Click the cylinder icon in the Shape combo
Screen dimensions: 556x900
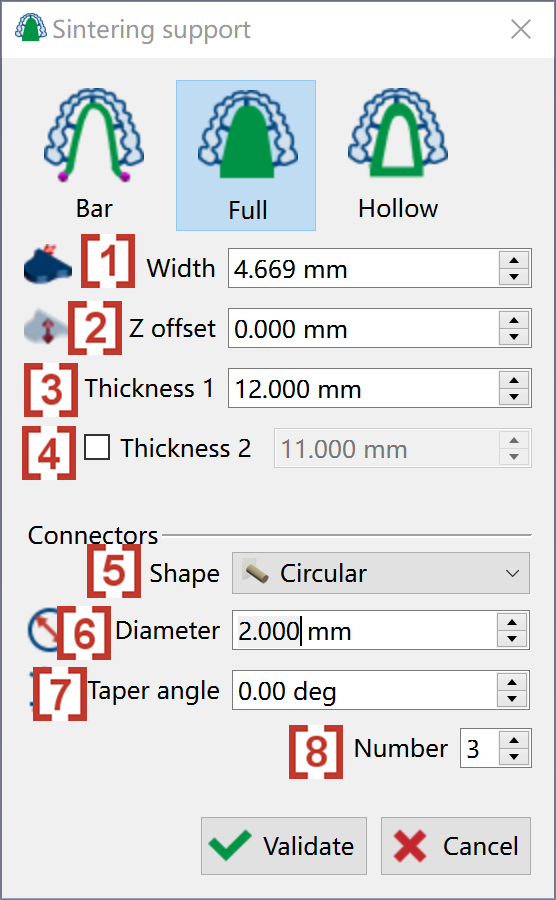(255, 573)
